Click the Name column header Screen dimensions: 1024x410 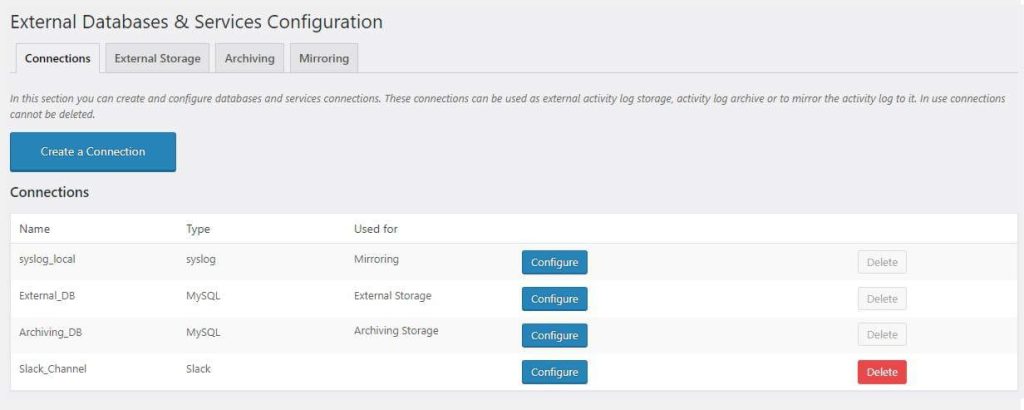[35, 229]
